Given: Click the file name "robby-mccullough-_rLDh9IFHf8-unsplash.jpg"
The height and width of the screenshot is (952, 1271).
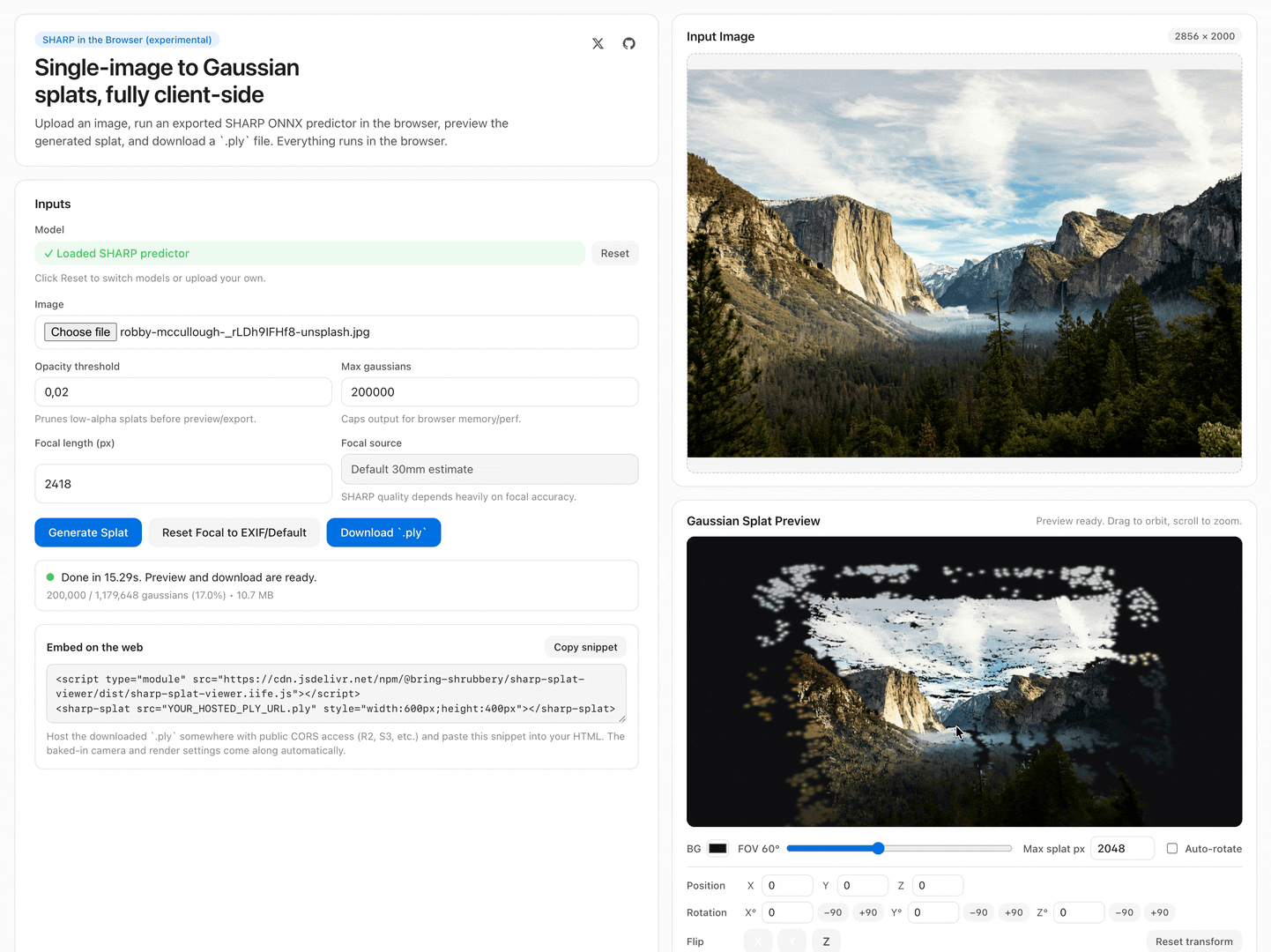Looking at the screenshot, I should pos(245,332).
